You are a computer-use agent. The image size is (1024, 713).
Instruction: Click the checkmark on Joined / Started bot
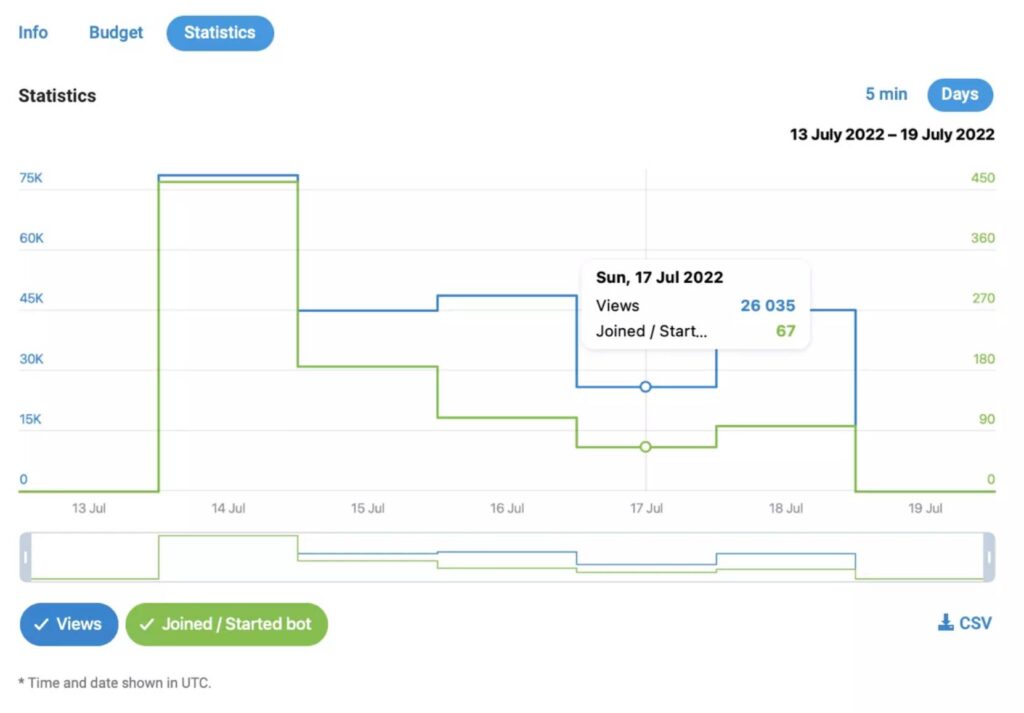pos(147,624)
